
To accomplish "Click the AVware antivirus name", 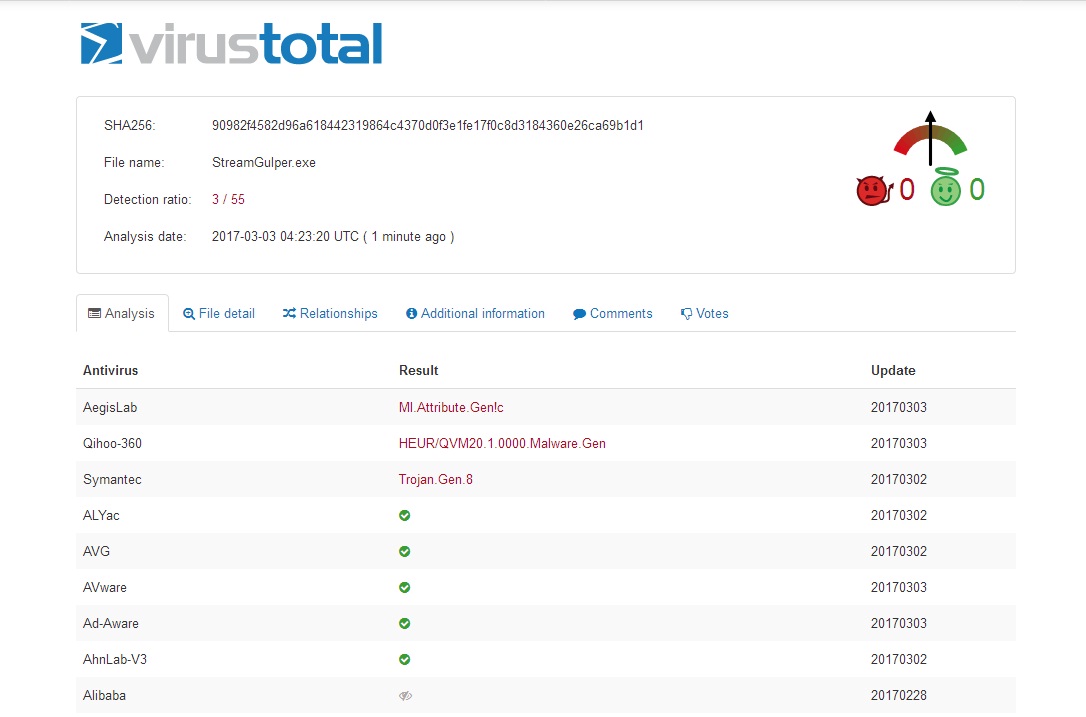I will tap(105, 587).
